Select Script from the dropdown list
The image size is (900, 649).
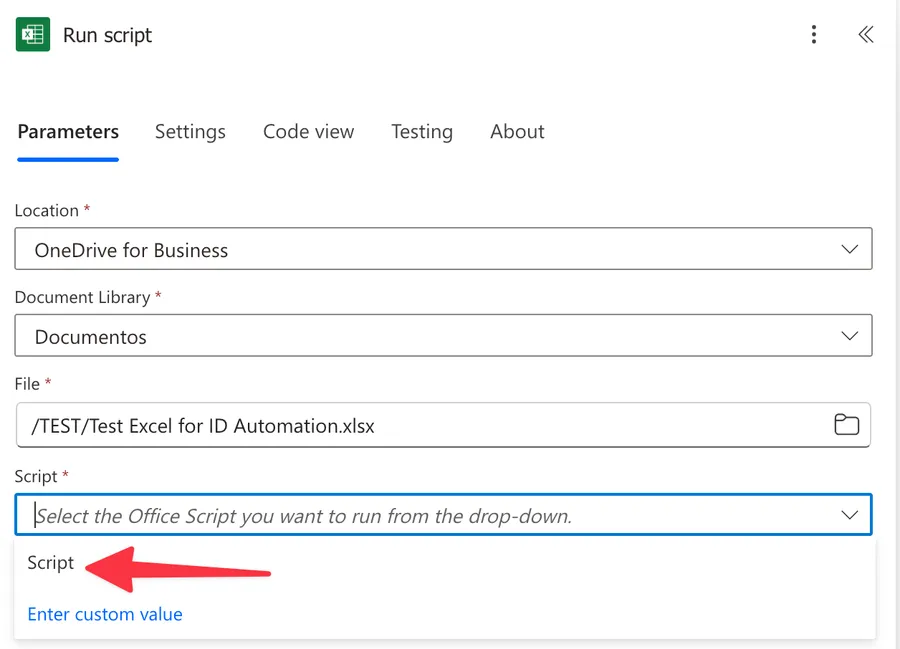pos(50,562)
